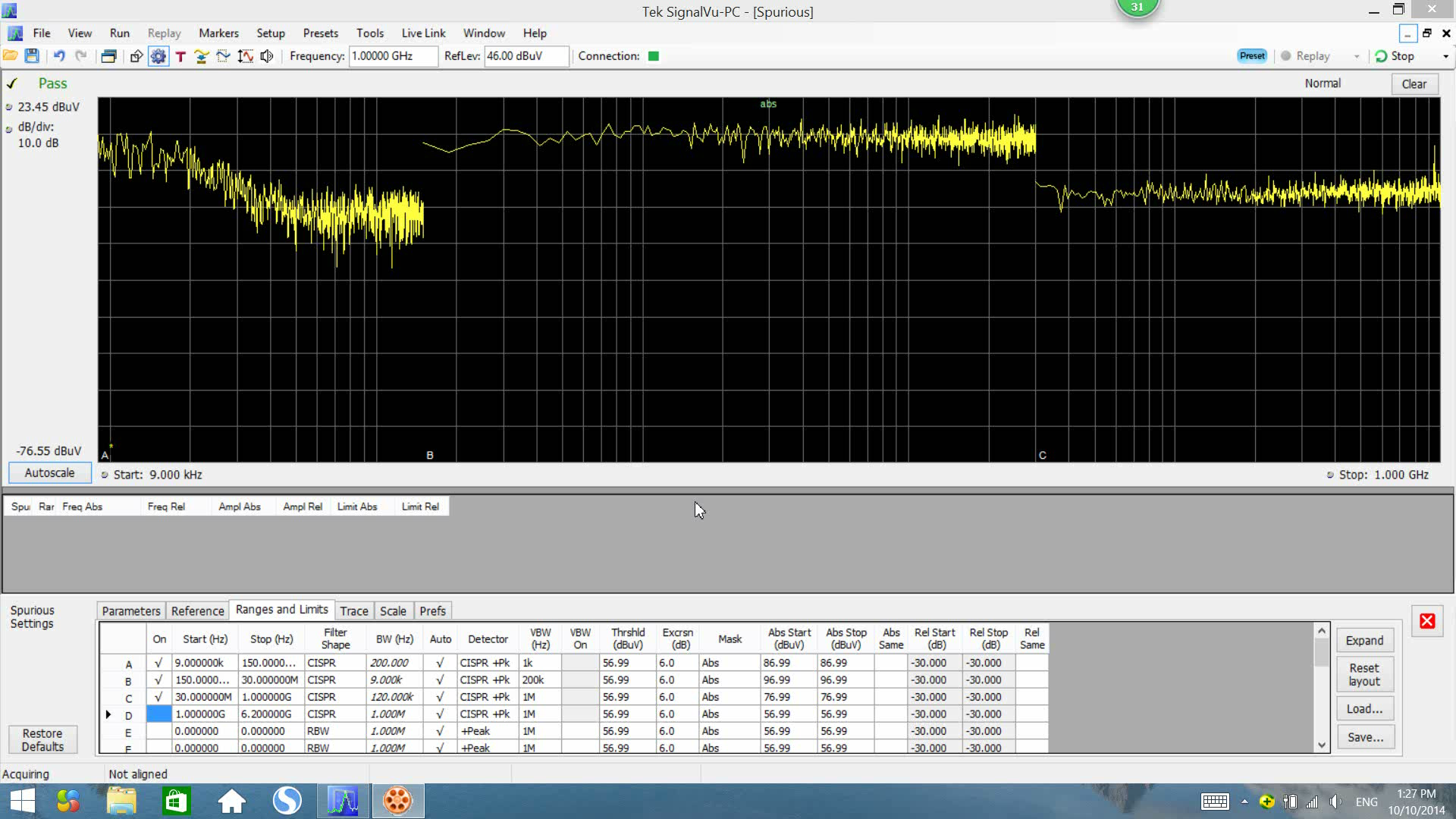Click the Amplitude toolbar icon

(x=245, y=56)
